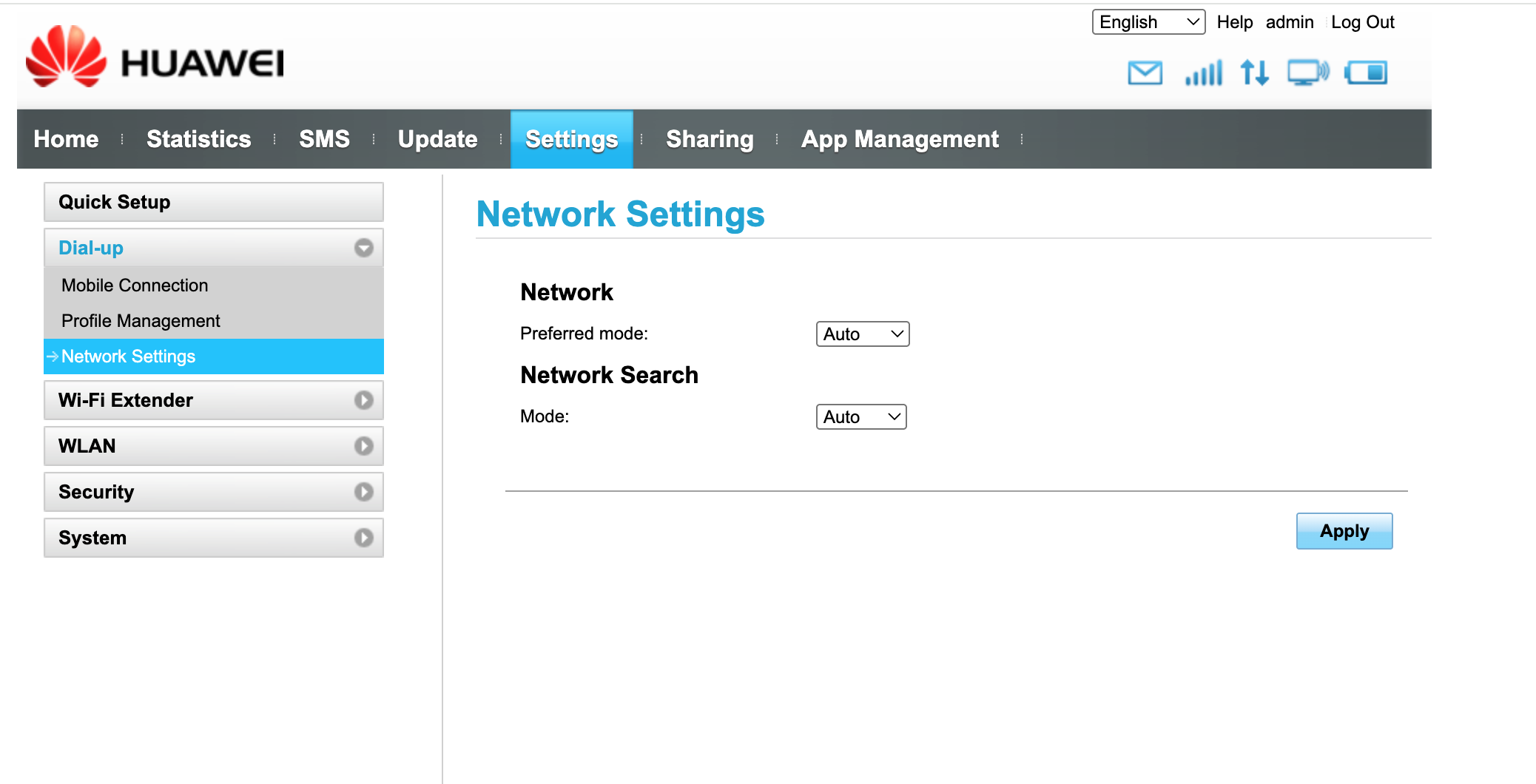Open the English language dropdown

click(1148, 22)
